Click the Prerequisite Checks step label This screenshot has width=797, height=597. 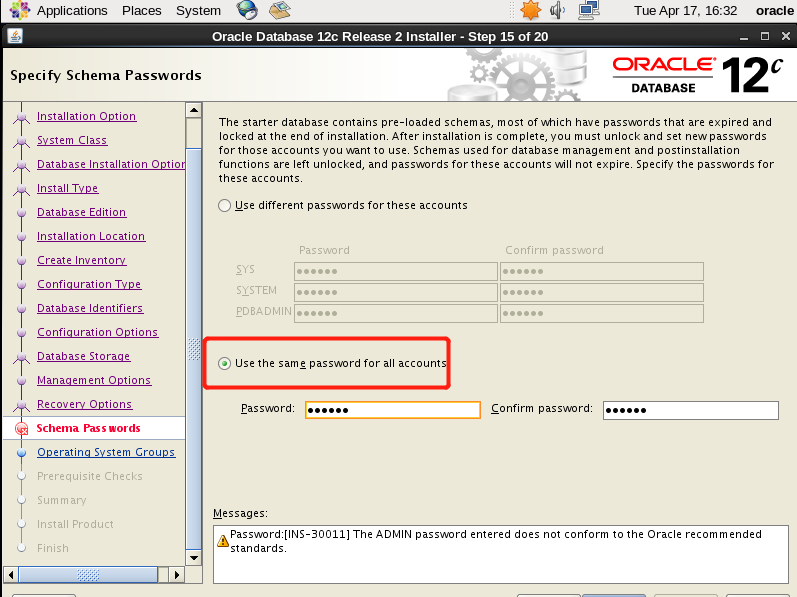89,476
